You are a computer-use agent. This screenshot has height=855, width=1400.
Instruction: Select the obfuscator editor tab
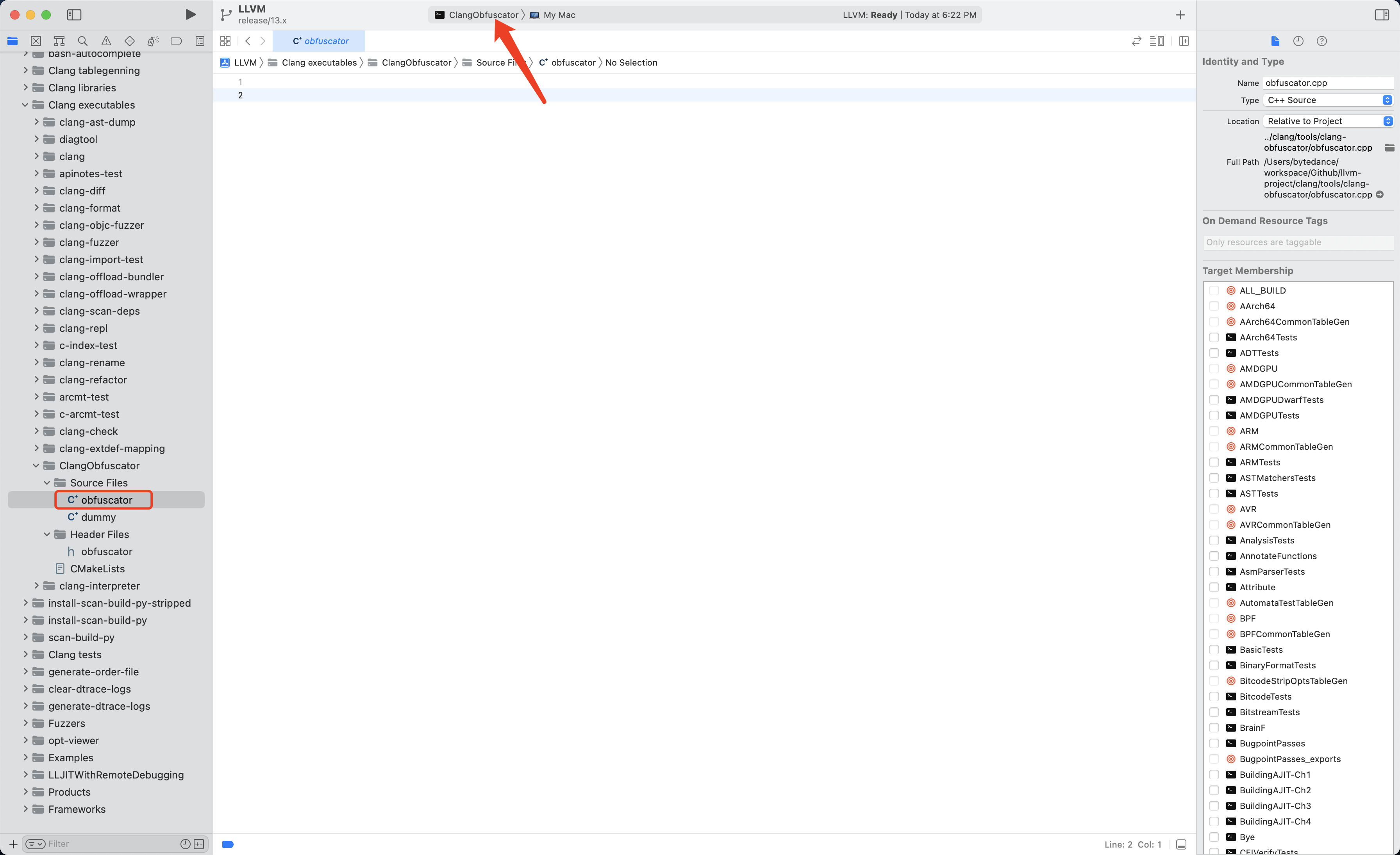[320, 41]
